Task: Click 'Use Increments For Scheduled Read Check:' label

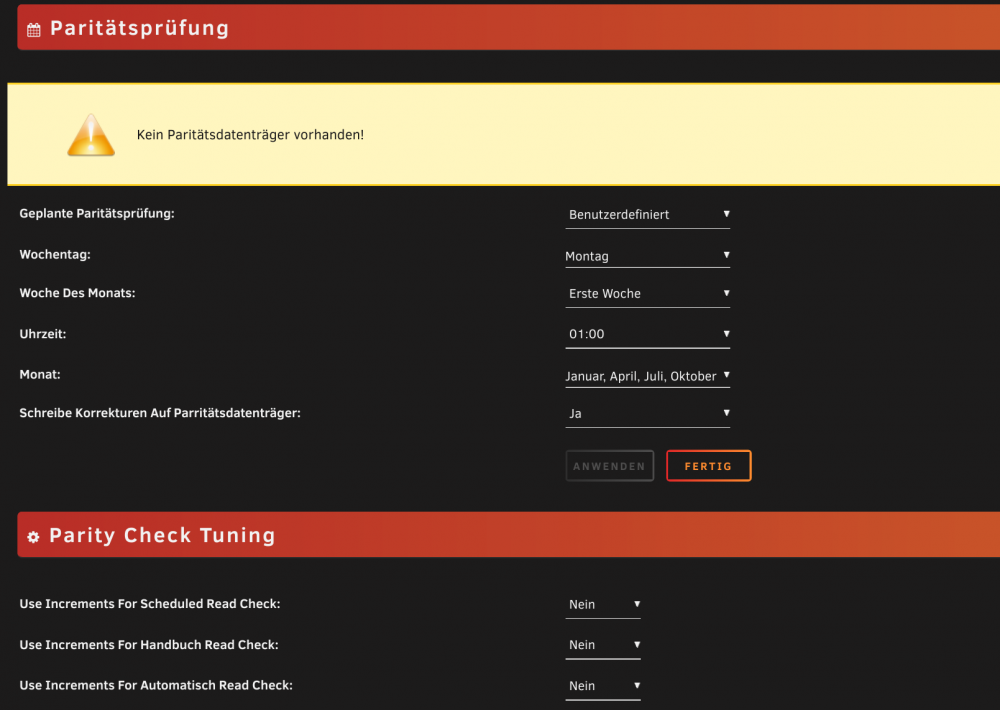Action: 150,604
